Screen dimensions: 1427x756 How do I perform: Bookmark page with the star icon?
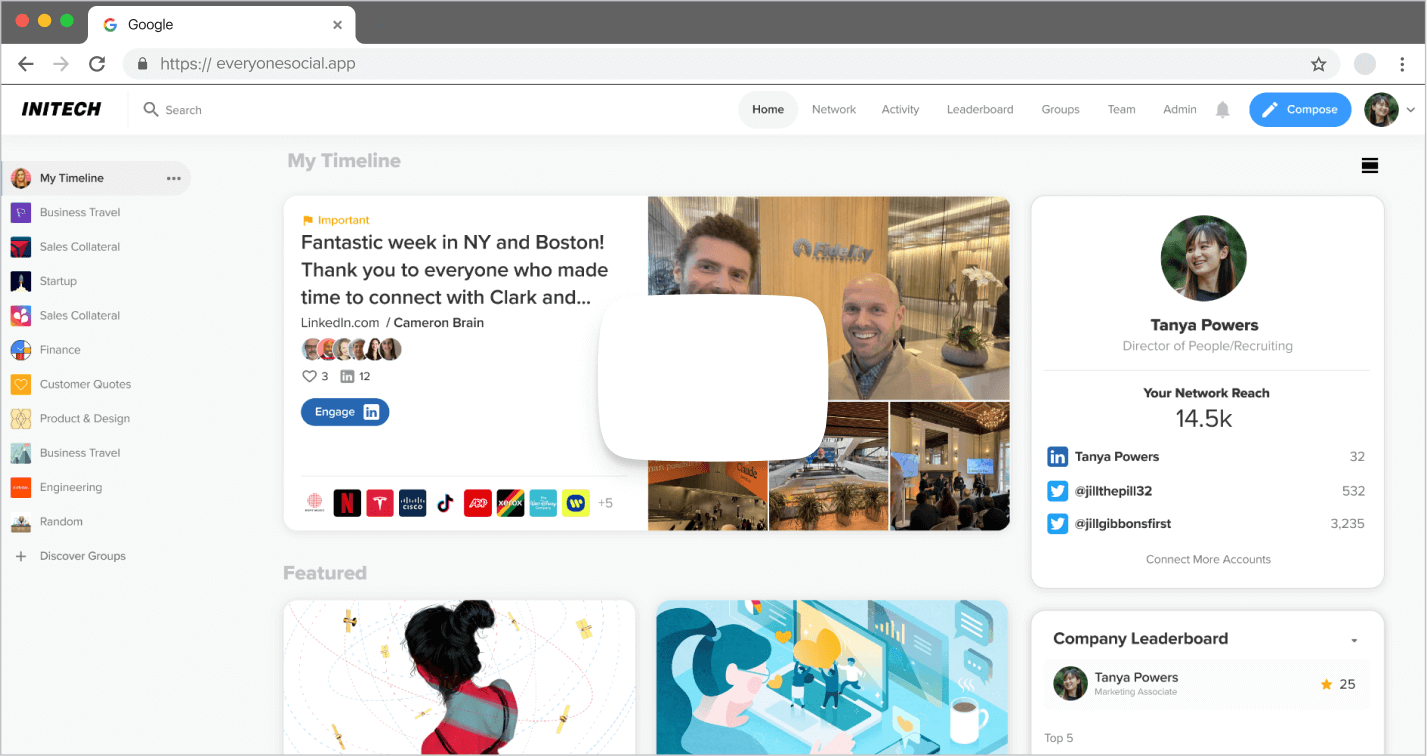pos(1318,64)
